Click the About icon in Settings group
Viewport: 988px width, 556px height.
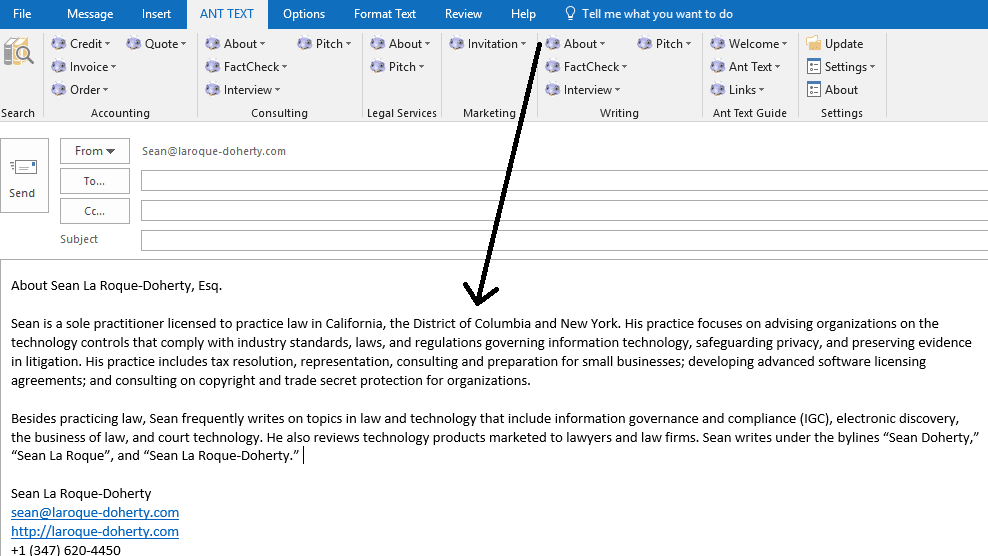[x=813, y=90]
